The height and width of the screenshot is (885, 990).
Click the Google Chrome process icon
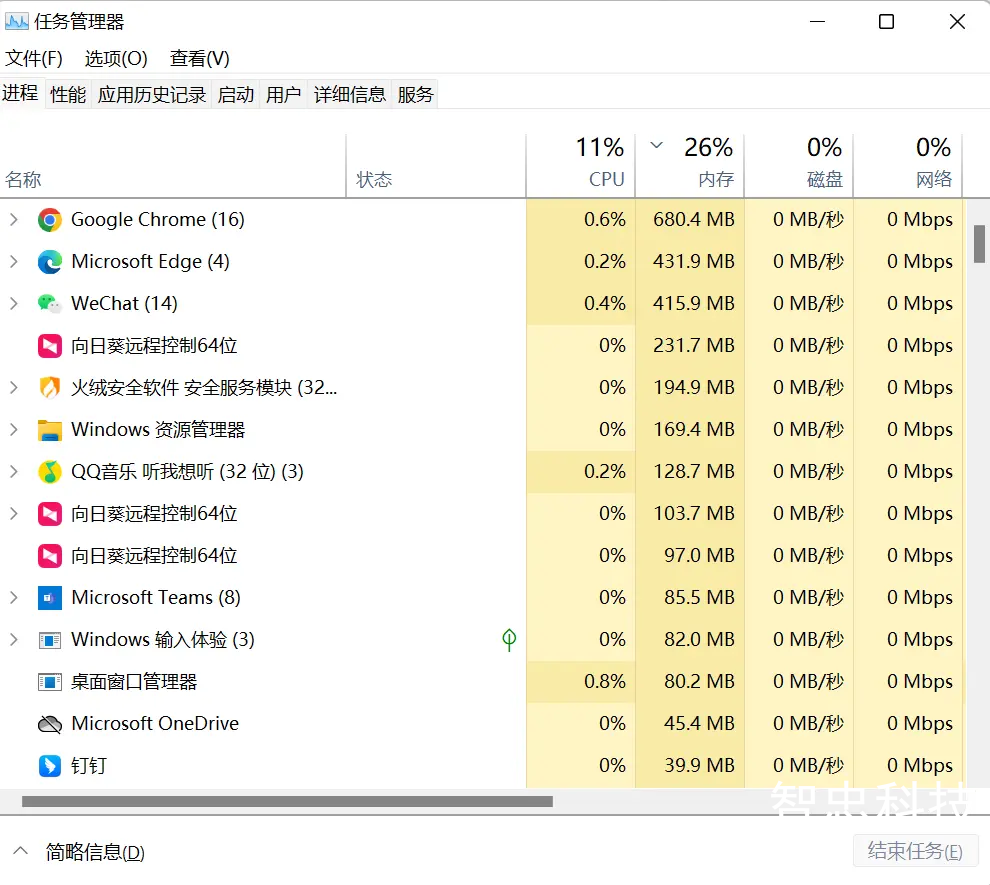pyautogui.click(x=50, y=220)
